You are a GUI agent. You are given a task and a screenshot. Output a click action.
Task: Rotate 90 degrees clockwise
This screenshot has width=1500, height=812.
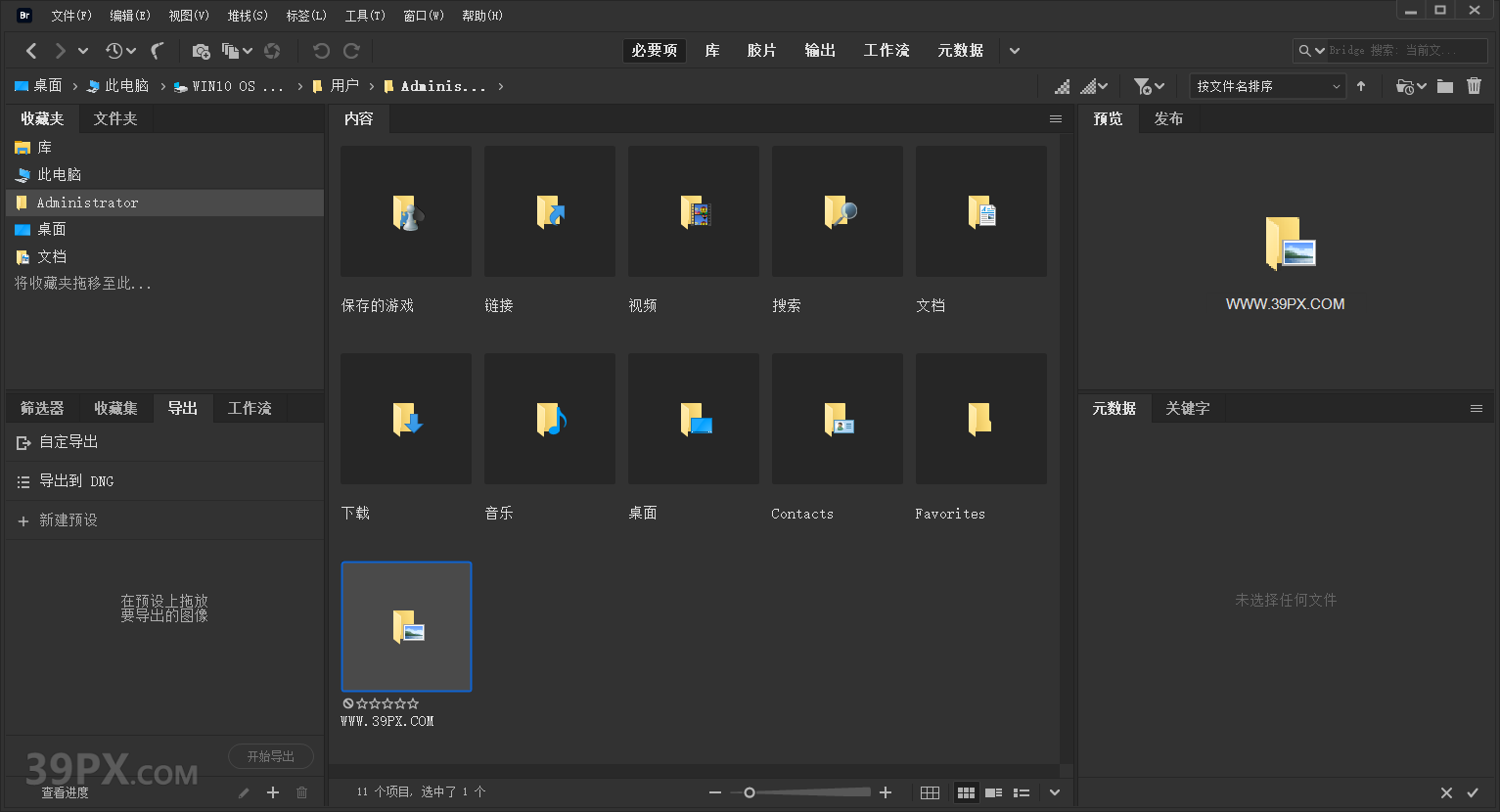tap(351, 51)
